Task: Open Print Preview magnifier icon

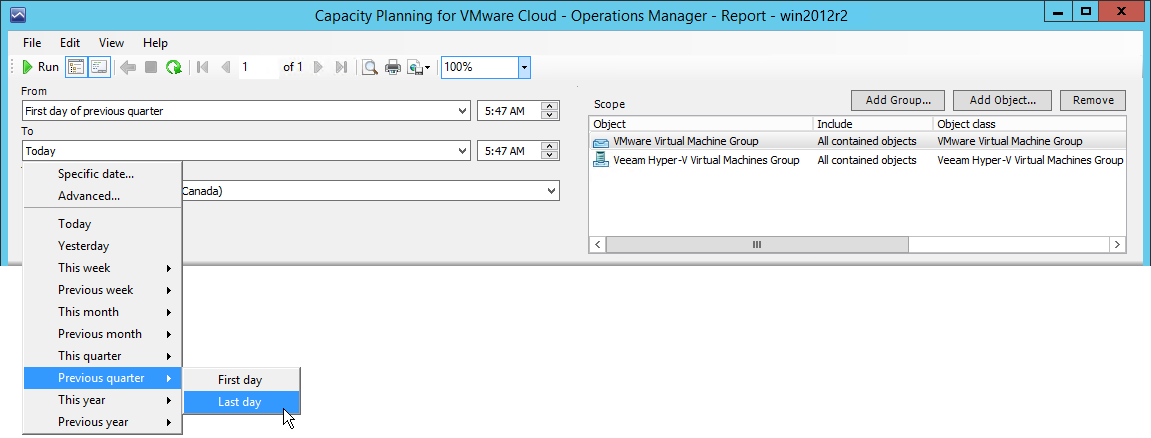Action: tap(371, 67)
